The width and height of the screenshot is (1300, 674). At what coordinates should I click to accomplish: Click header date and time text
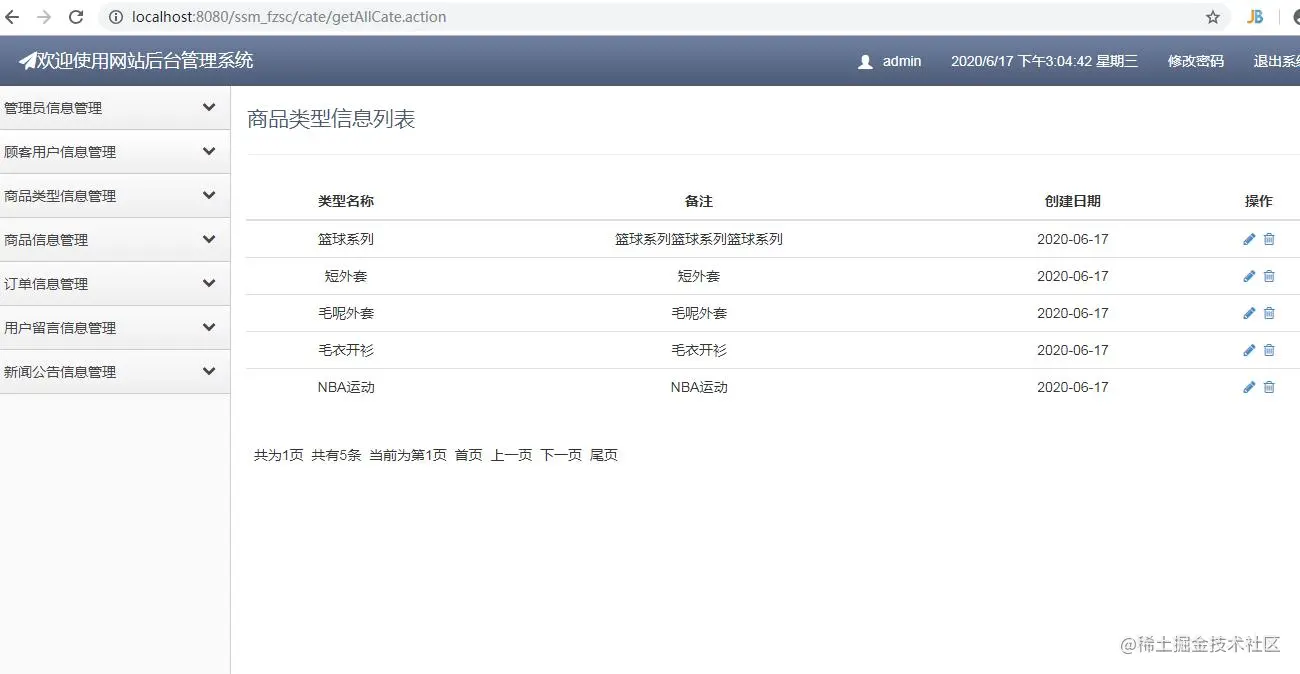(x=1044, y=61)
